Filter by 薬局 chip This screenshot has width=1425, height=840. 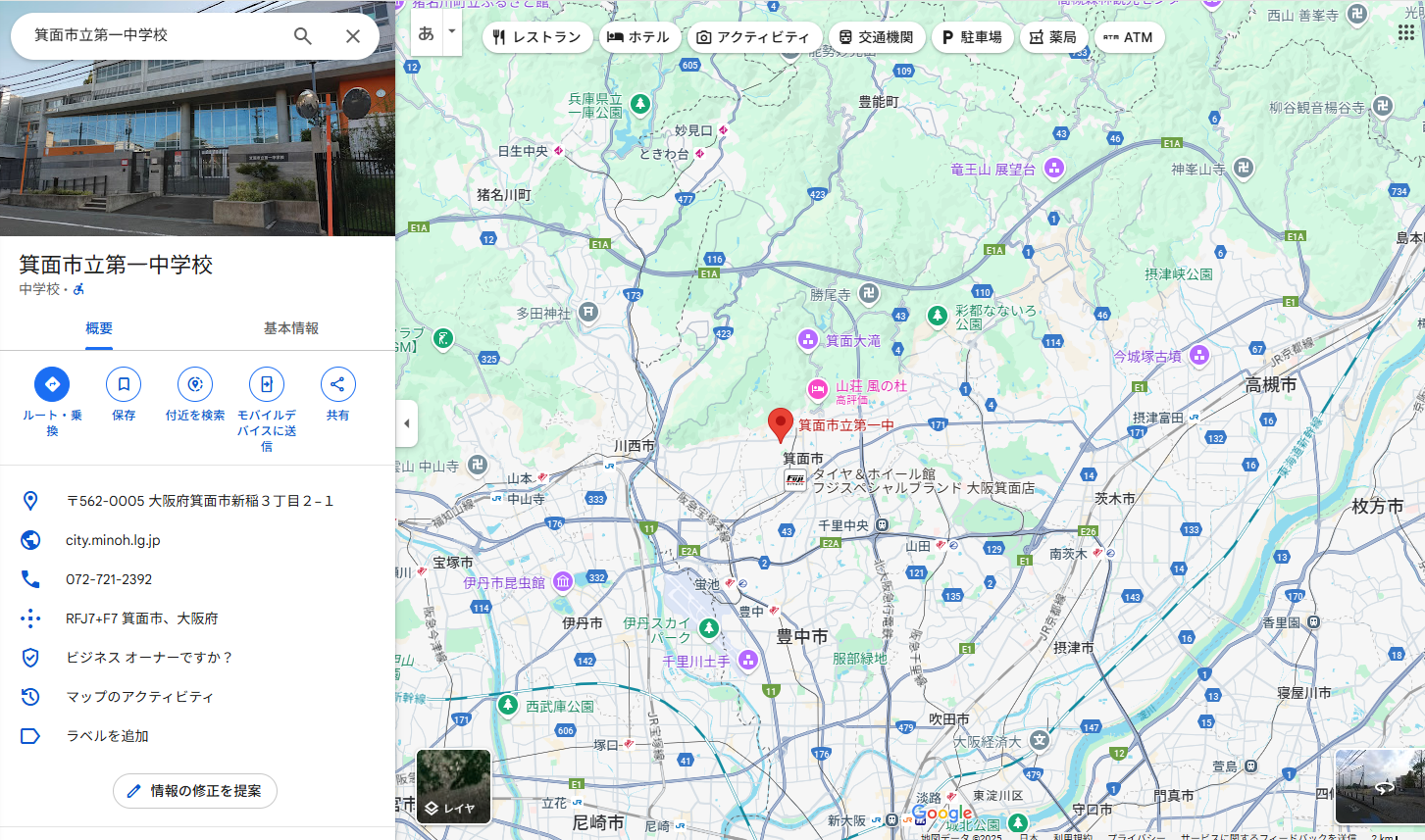(1053, 37)
